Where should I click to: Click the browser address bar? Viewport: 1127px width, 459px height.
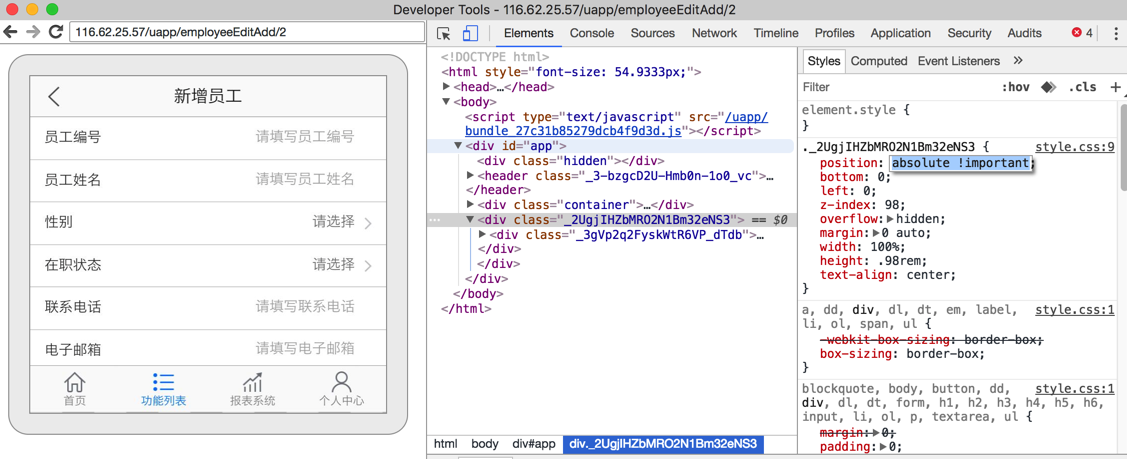coord(246,32)
